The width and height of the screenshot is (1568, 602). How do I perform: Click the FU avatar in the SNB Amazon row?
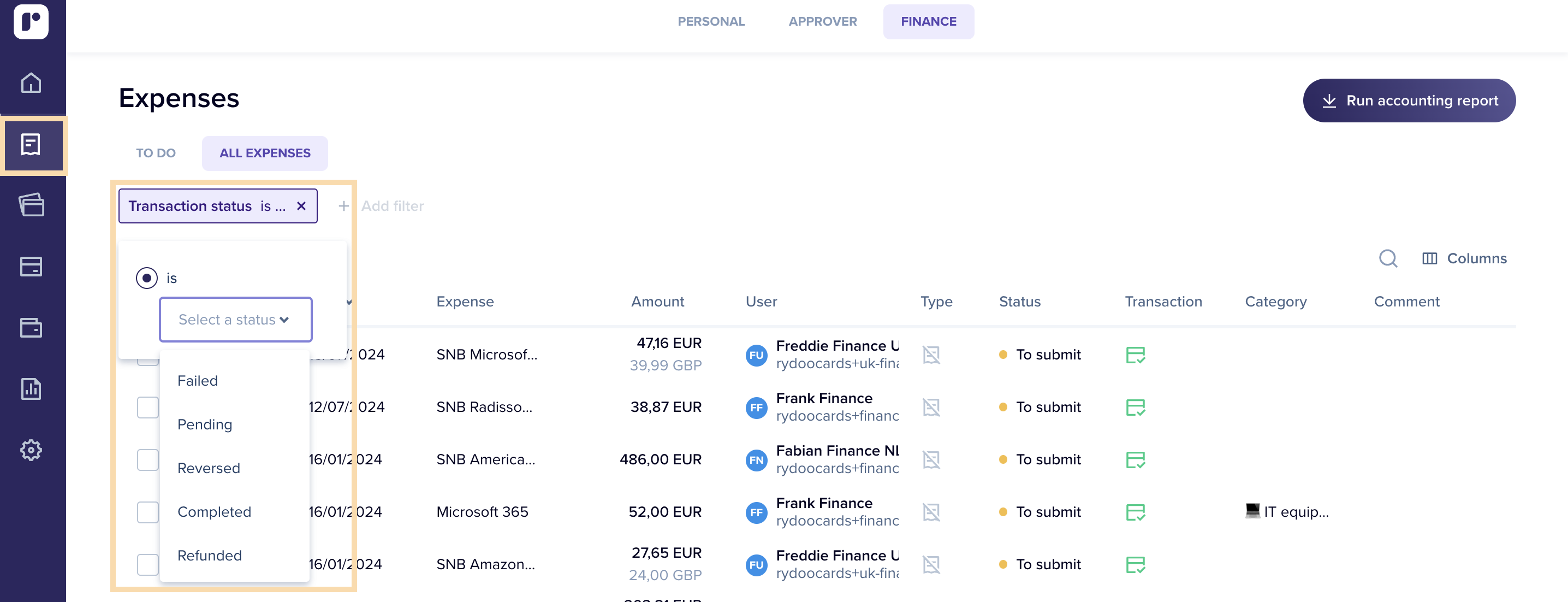(757, 565)
